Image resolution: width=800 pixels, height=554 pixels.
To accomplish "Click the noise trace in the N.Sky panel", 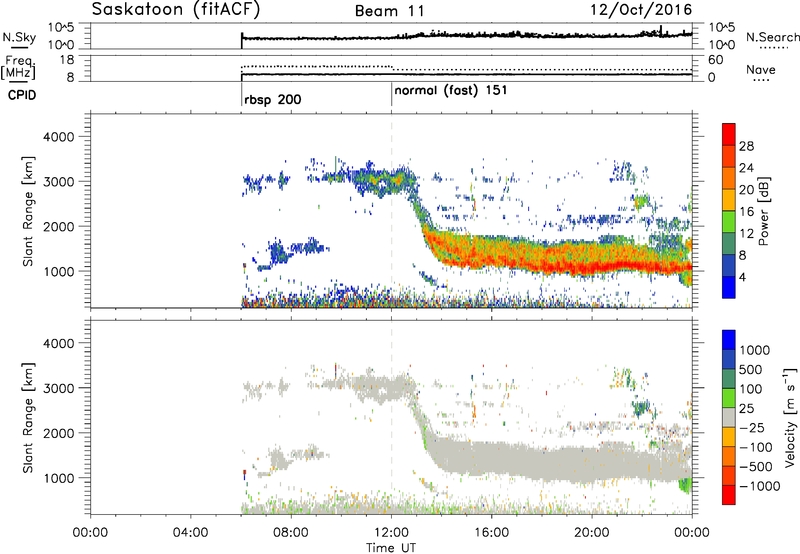I will (x=466, y=36).
